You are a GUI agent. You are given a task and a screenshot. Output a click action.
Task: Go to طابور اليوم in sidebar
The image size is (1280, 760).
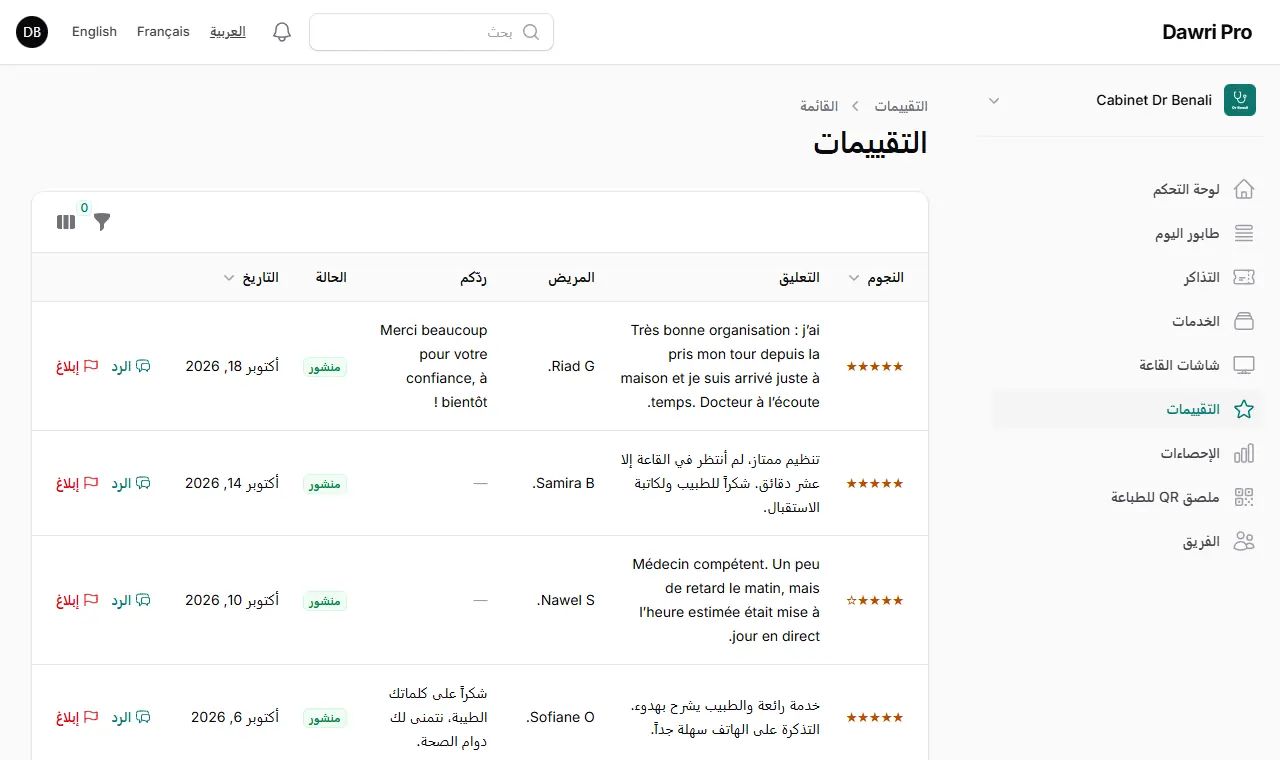pyautogui.click(x=1128, y=233)
